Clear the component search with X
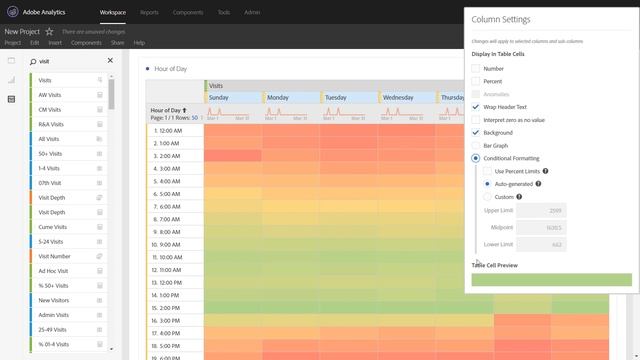Screen dimensions: 640x360 pyautogui.click(x=110, y=60)
